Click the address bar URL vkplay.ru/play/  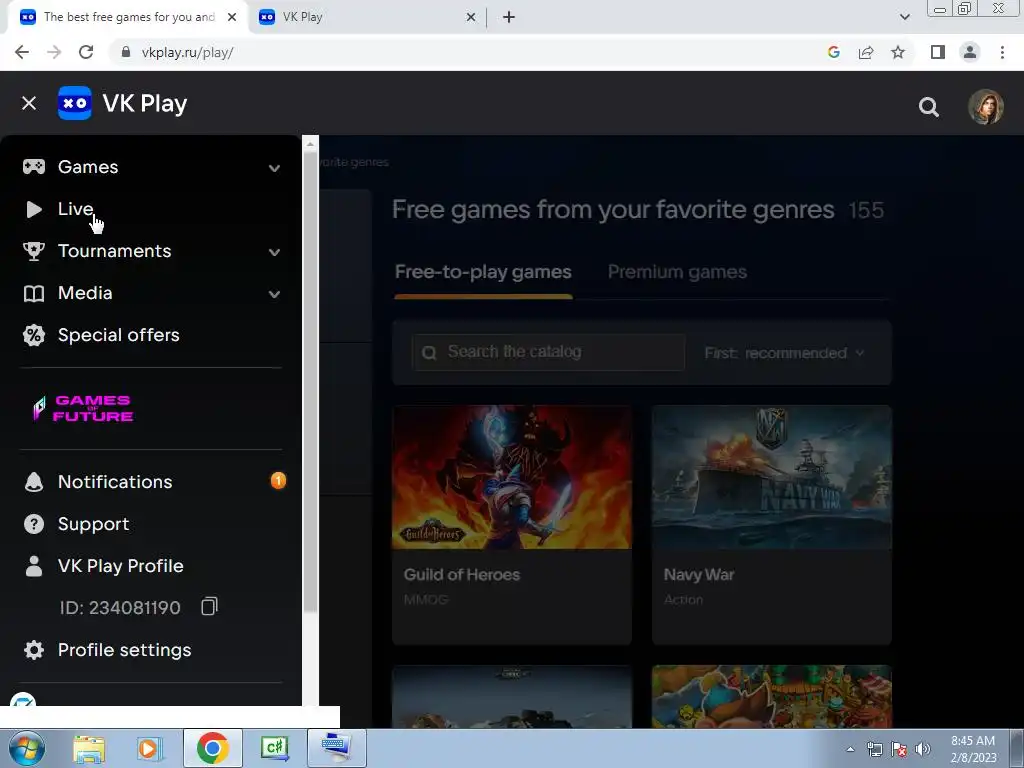pos(187,53)
